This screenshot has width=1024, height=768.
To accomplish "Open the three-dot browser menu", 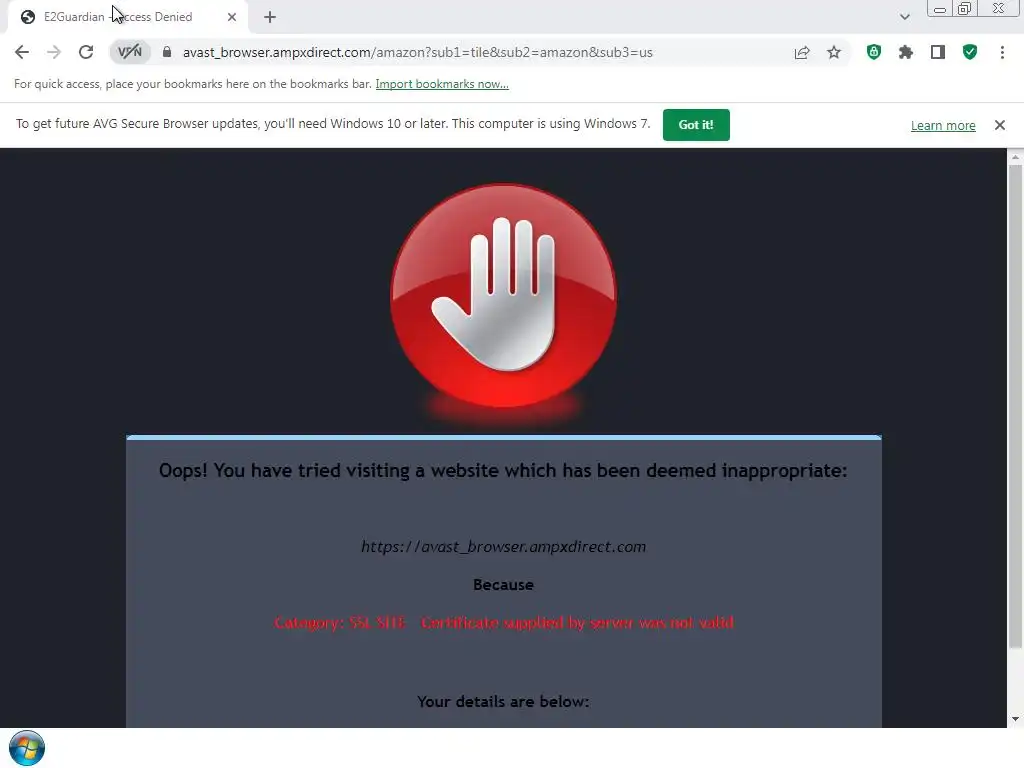I will point(1002,52).
